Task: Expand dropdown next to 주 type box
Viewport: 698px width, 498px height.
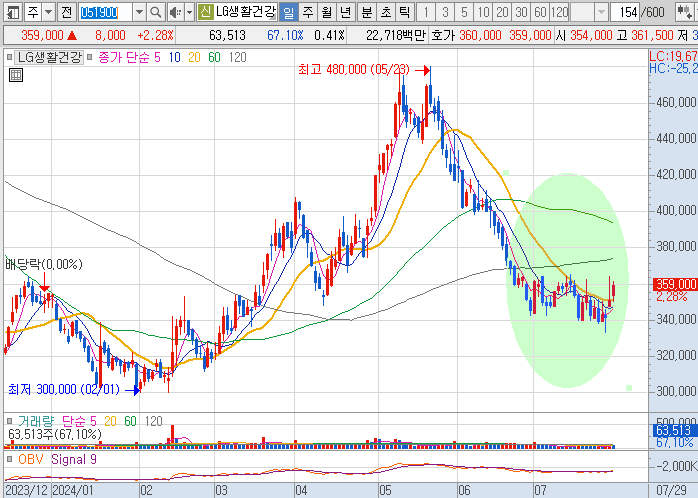Action: tap(49, 12)
